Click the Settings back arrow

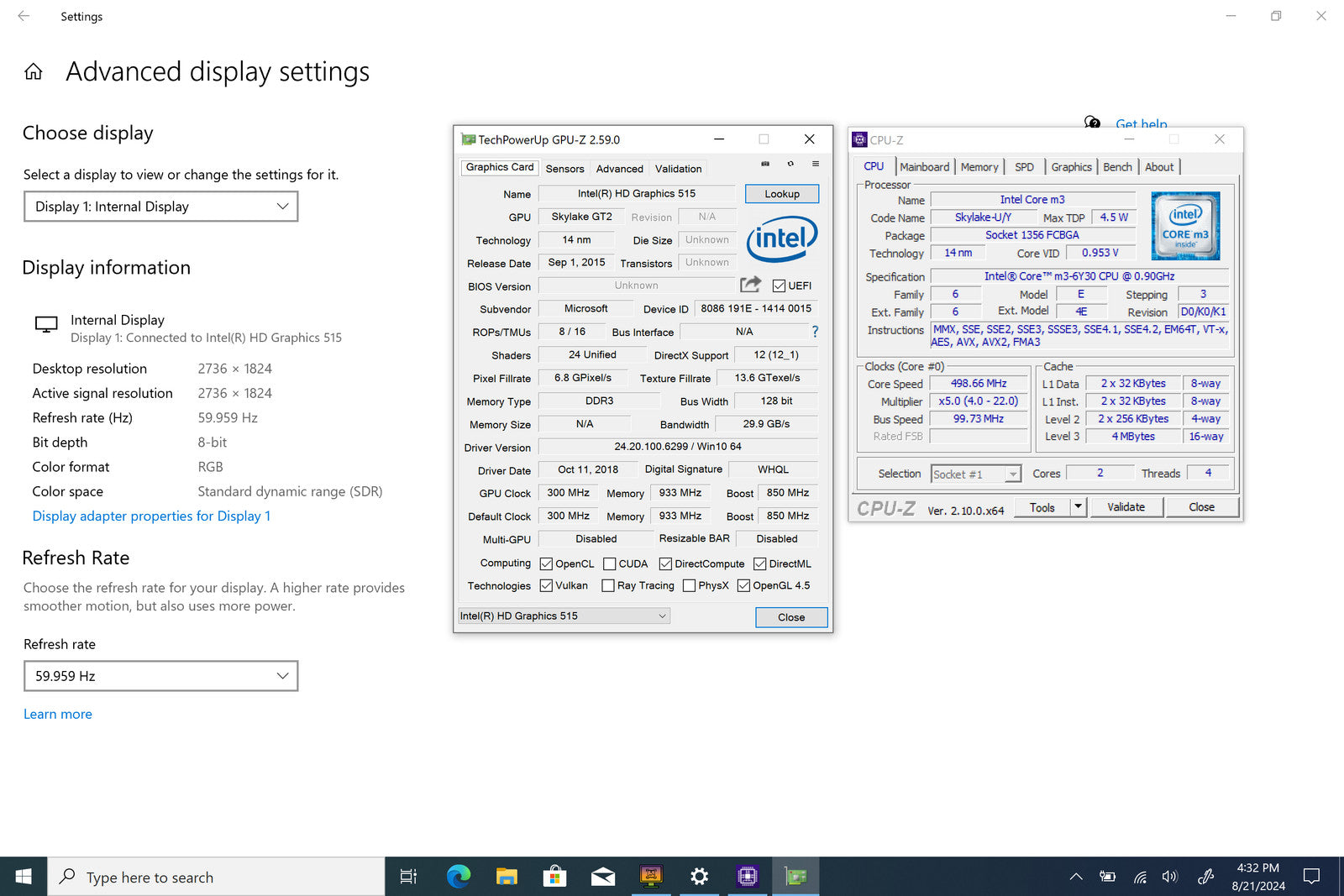[x=24, y=16]
